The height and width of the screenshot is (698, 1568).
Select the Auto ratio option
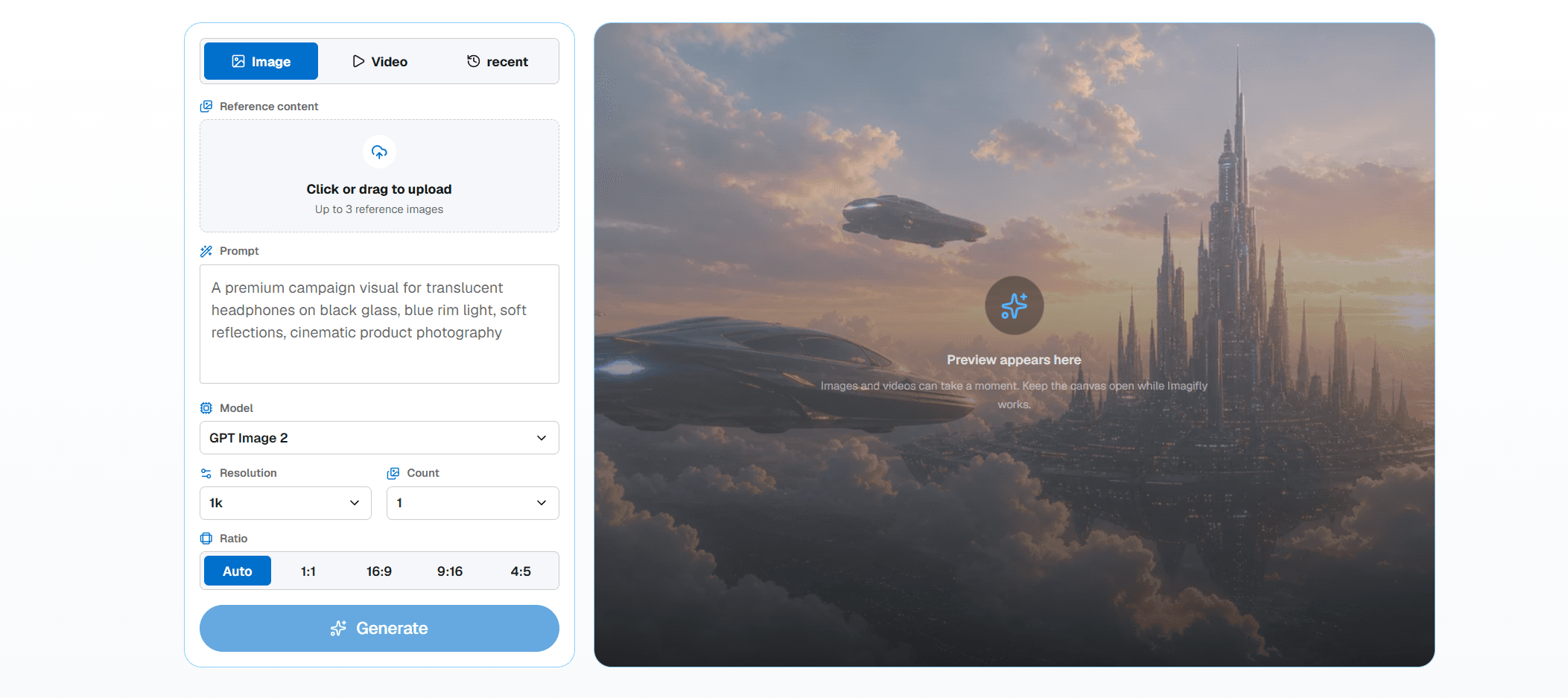click(238, 571)
